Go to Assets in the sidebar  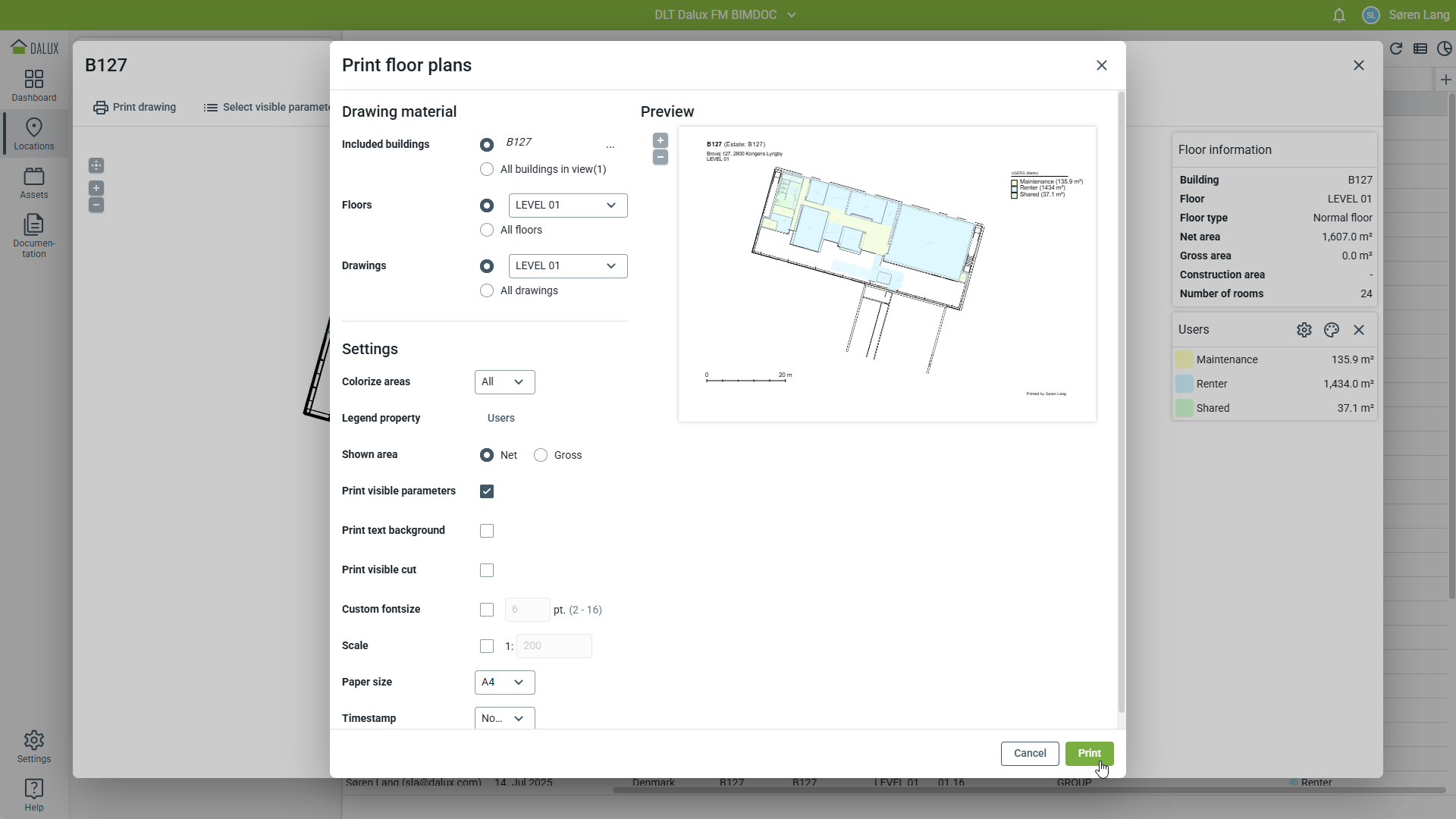click(34, 183)
